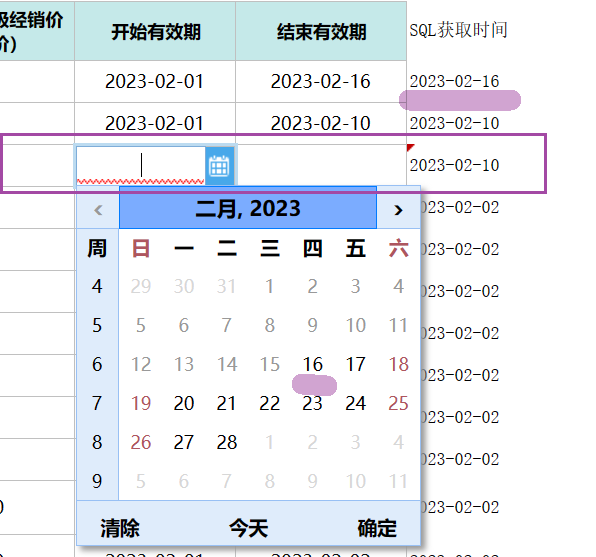Select Sunday February 26

(x=141, y=442)
